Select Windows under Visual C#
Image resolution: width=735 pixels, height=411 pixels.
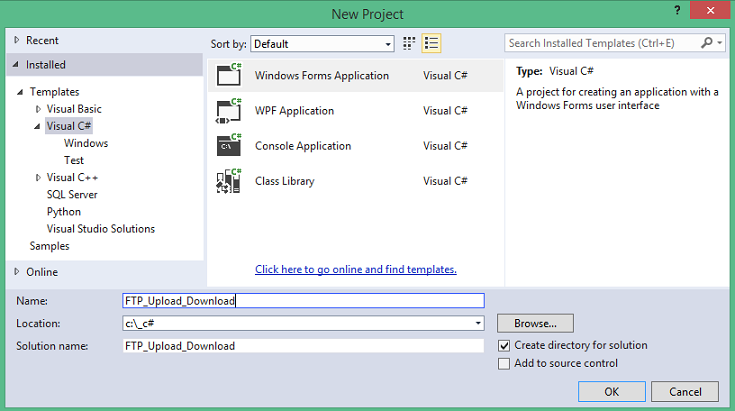(x=86, y=143)
